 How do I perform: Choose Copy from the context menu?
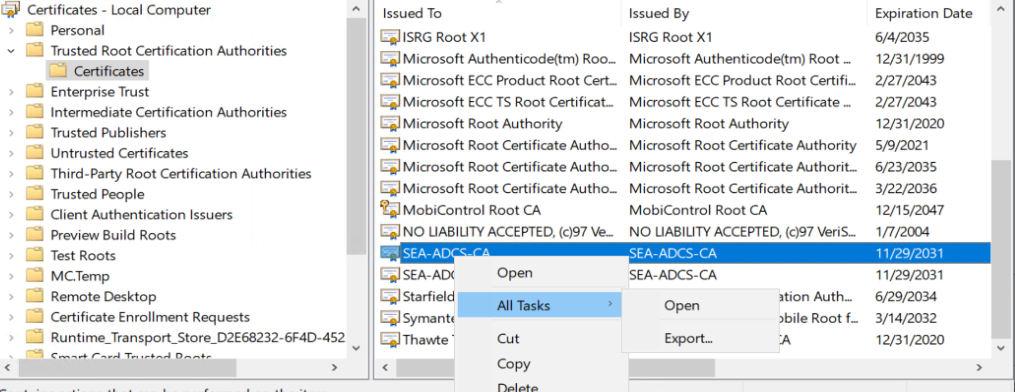pos(513,364)
